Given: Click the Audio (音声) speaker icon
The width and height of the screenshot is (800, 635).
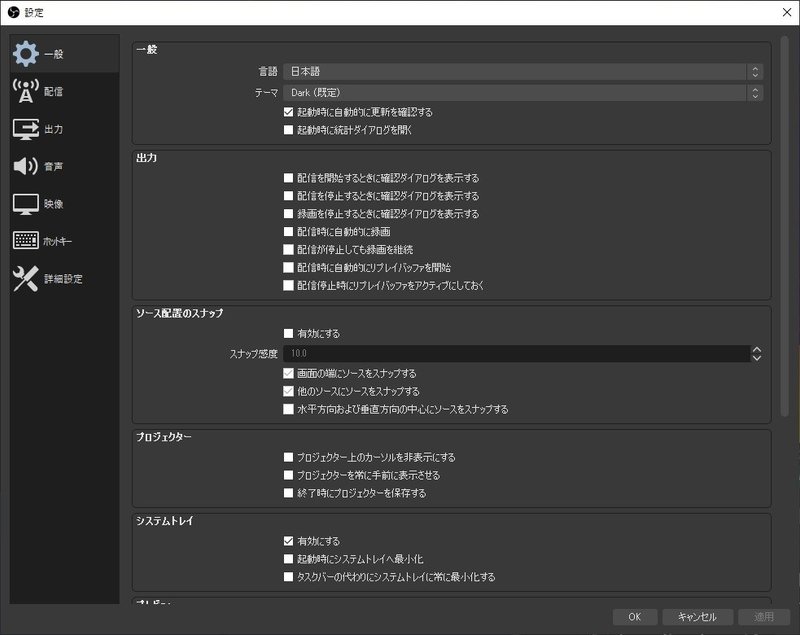Looking at the screenshot, I should (26, 166).
